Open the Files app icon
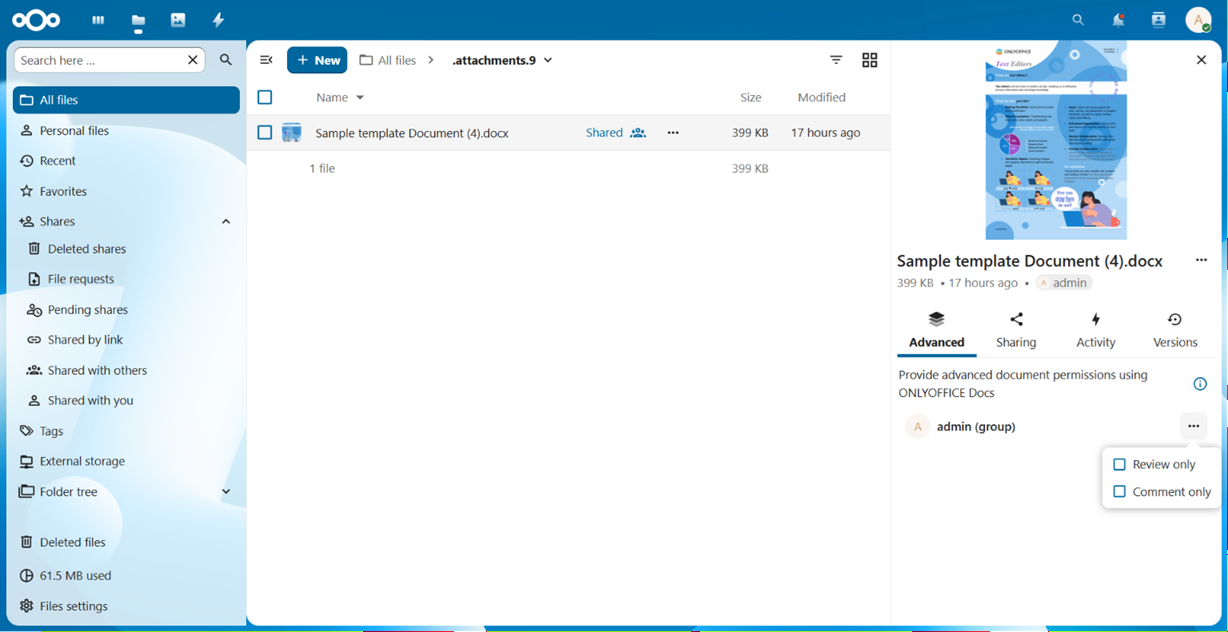The image size is (1228, 632). 138,20
